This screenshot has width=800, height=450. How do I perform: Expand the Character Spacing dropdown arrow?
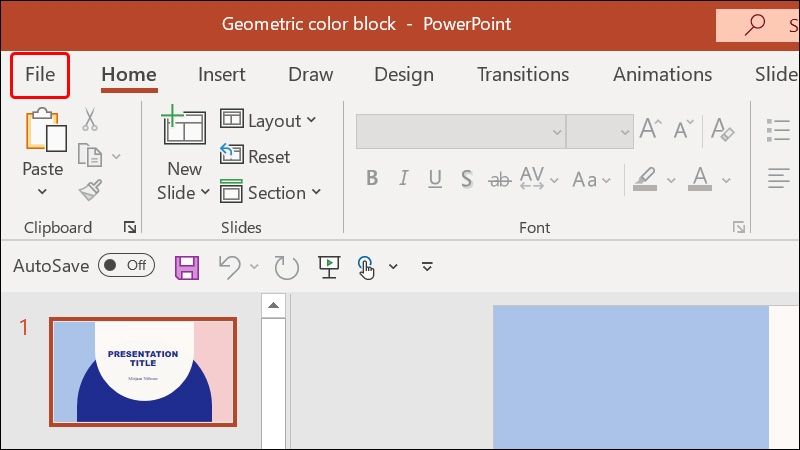[554, 180]
